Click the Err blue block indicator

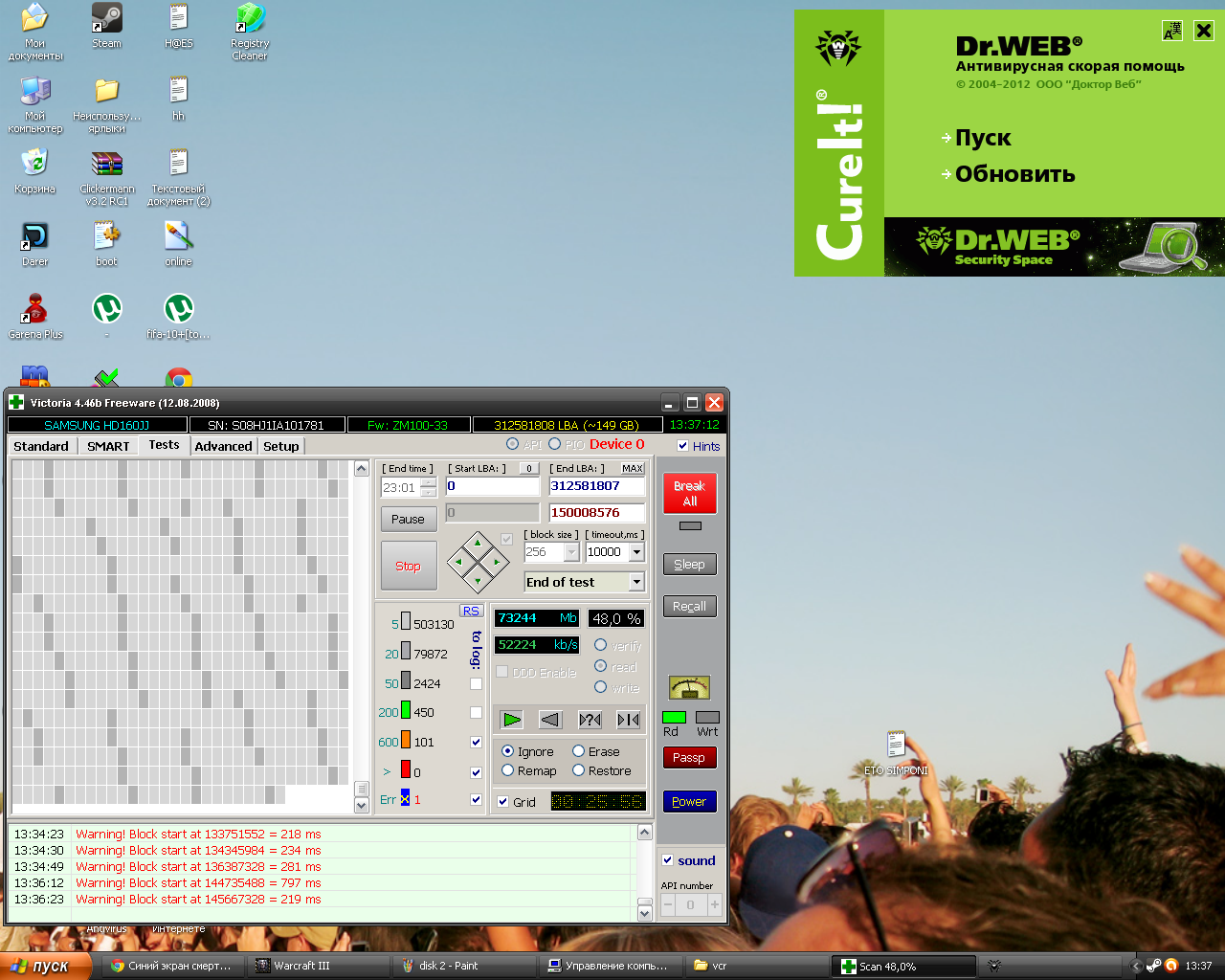click(405, 799)
